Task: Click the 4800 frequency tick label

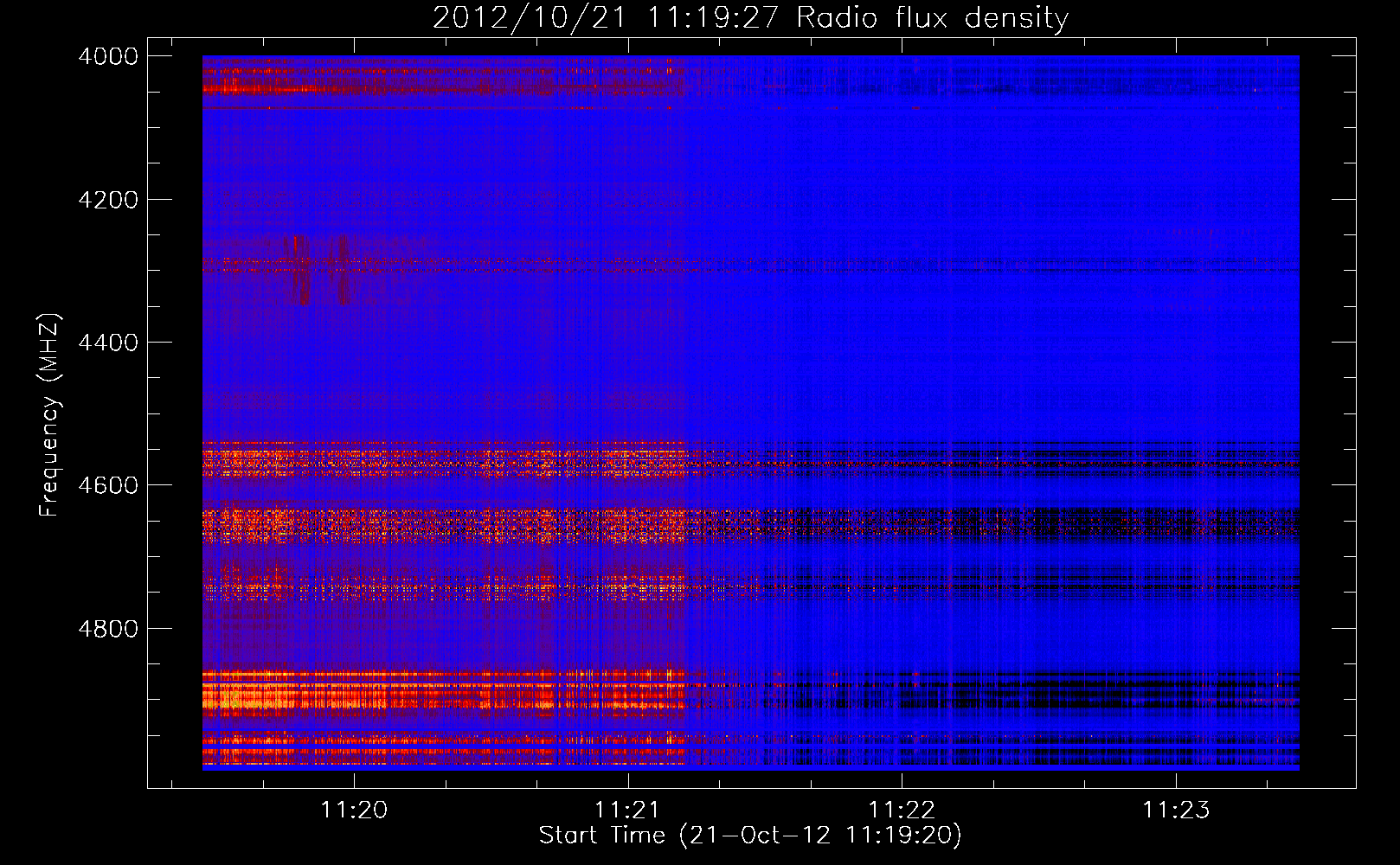Action: tap(108, 629)
